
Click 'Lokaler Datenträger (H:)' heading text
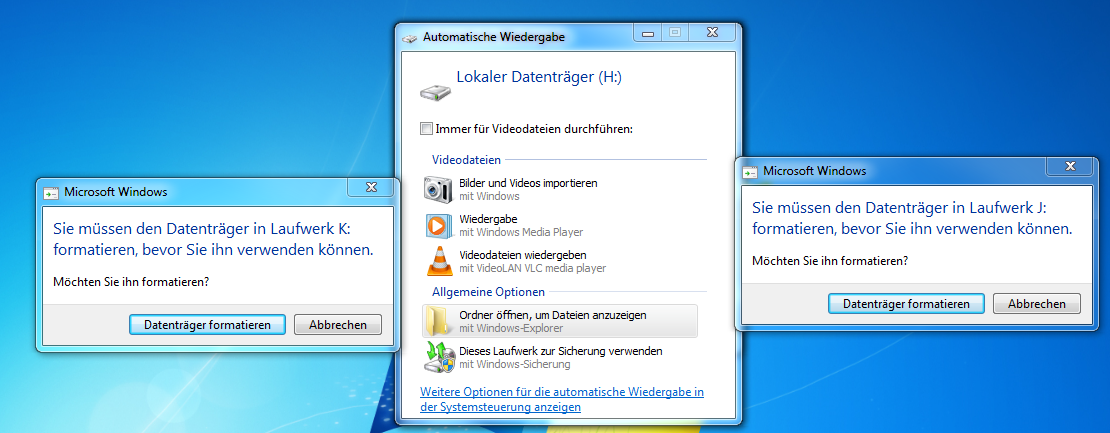(x=539, y=77)
